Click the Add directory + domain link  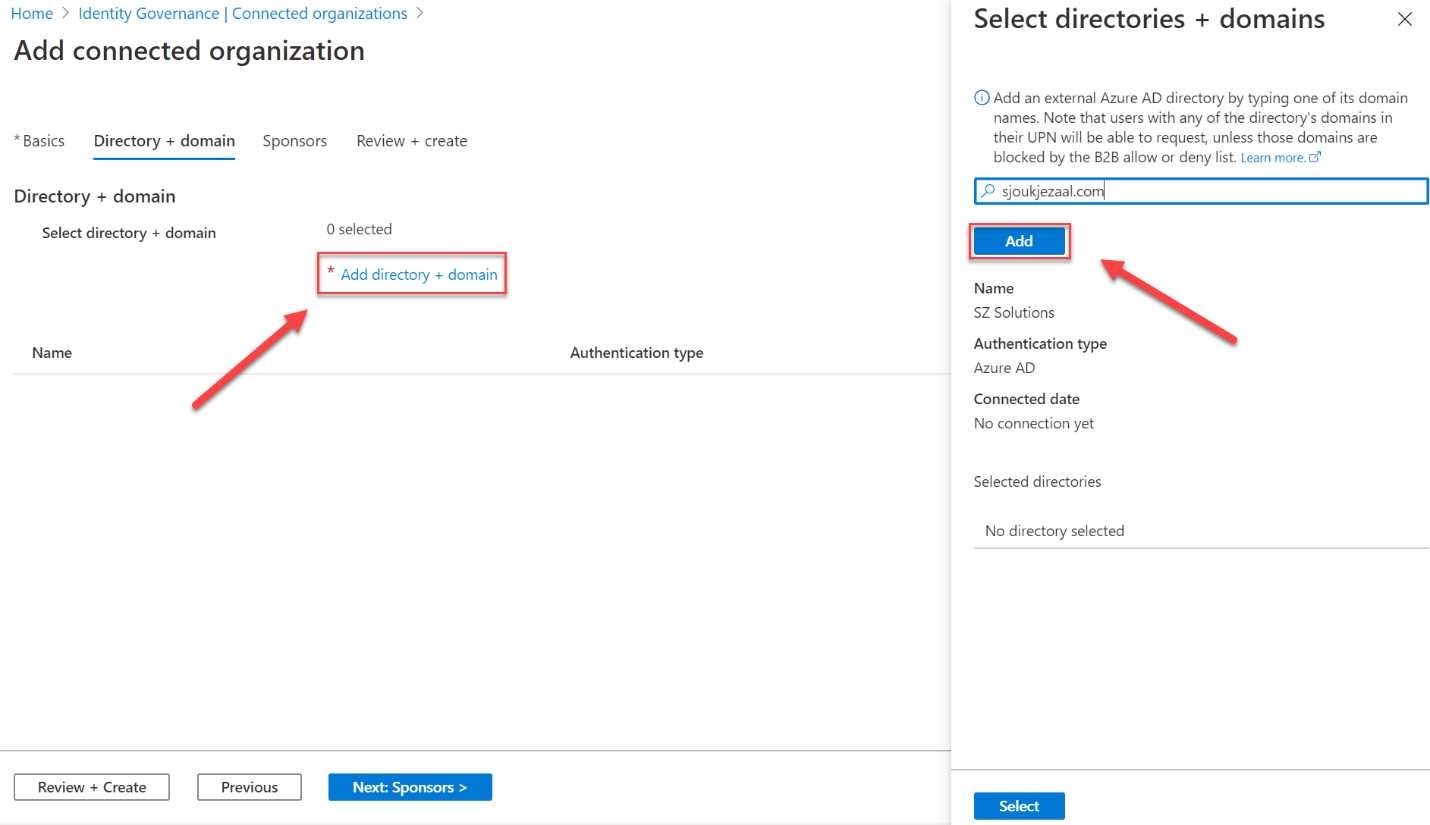(x=419, y=274)
